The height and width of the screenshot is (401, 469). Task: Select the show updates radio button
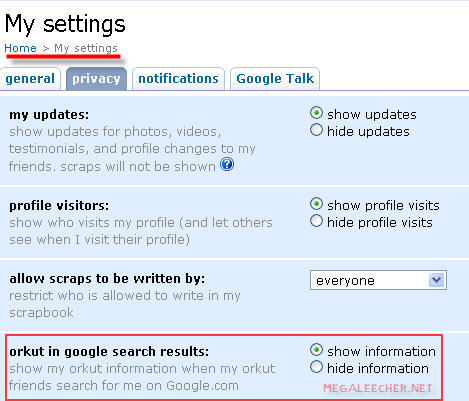point(316,113)
